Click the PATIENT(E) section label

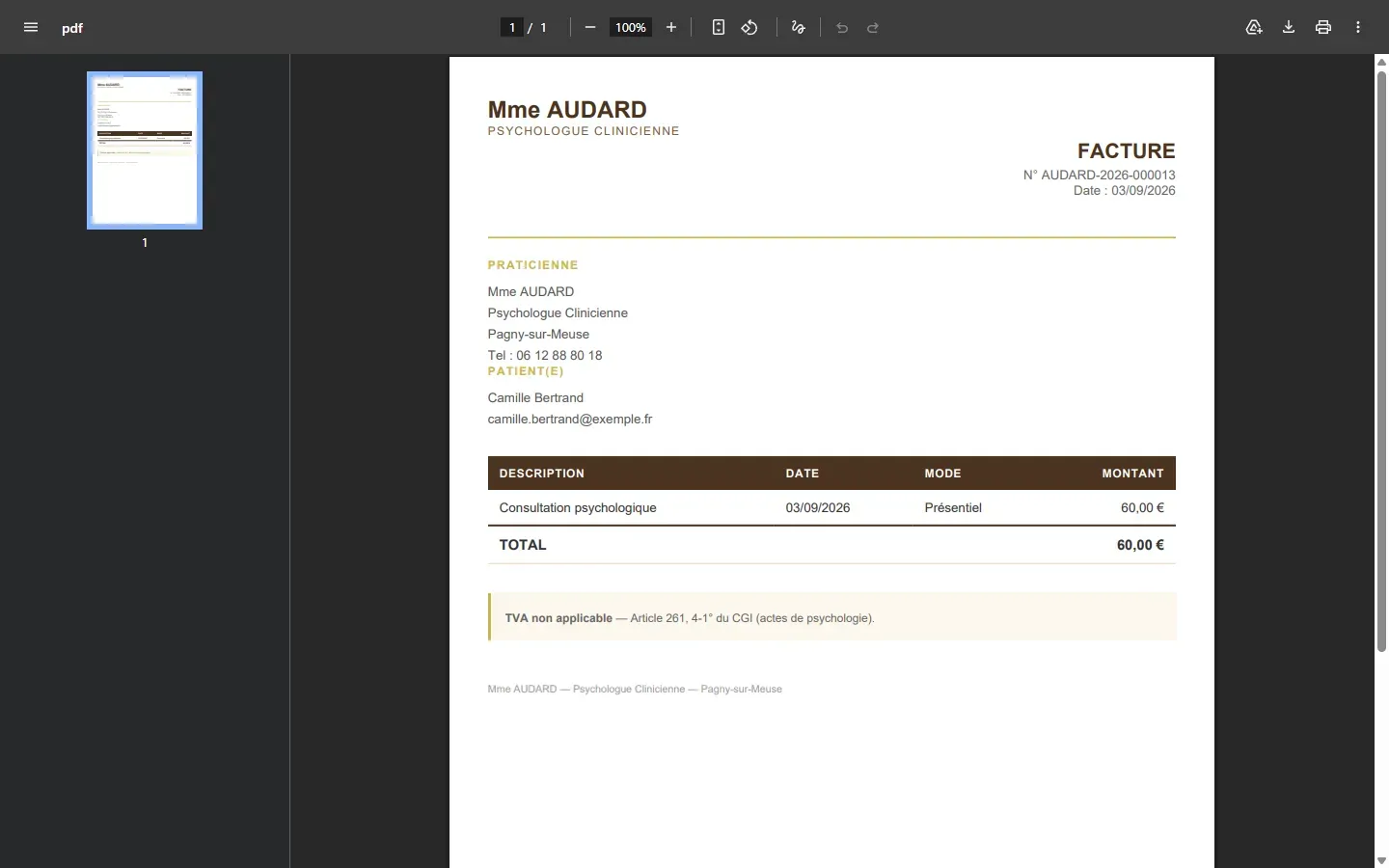(526, 371)
